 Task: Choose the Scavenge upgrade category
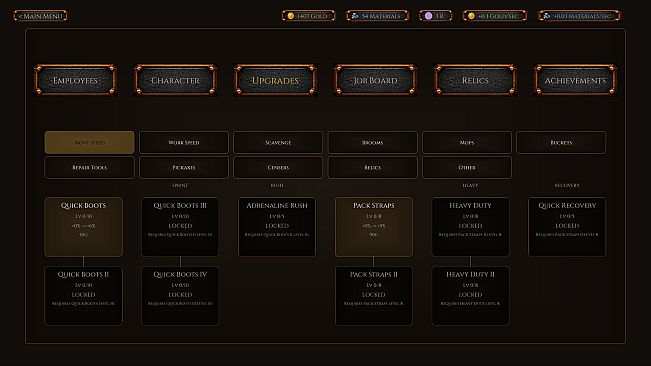click(x=278, y=142)
